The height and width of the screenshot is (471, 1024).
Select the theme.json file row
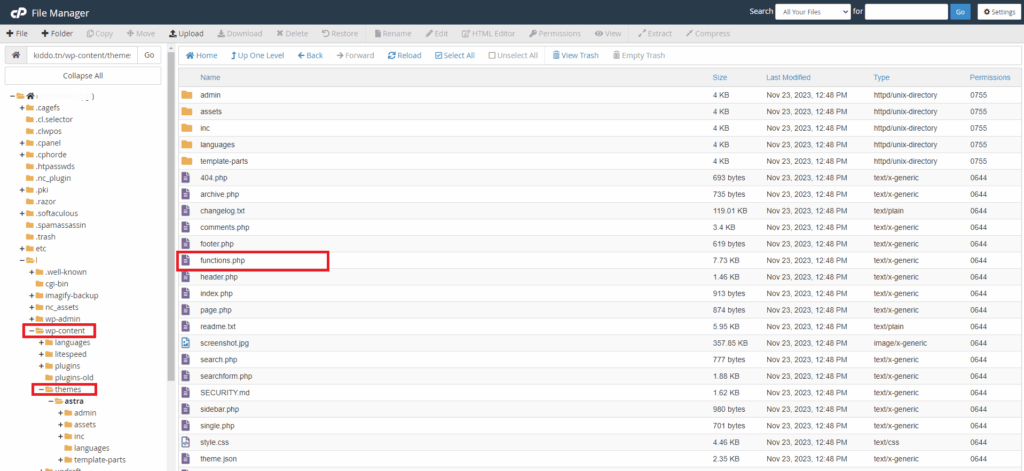click(600, 459)
